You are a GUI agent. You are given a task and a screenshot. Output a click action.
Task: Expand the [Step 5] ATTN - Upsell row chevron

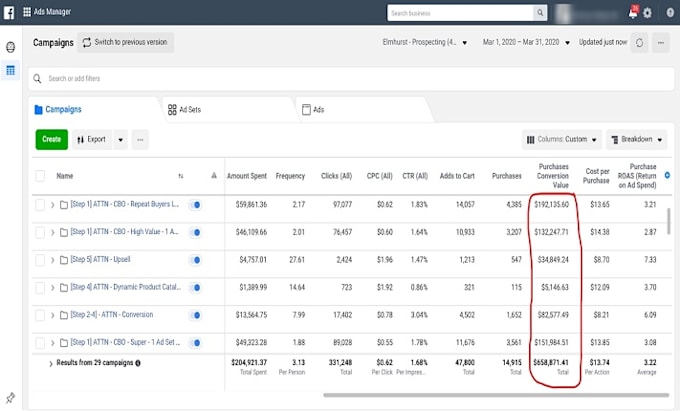[x=52, y=260]
